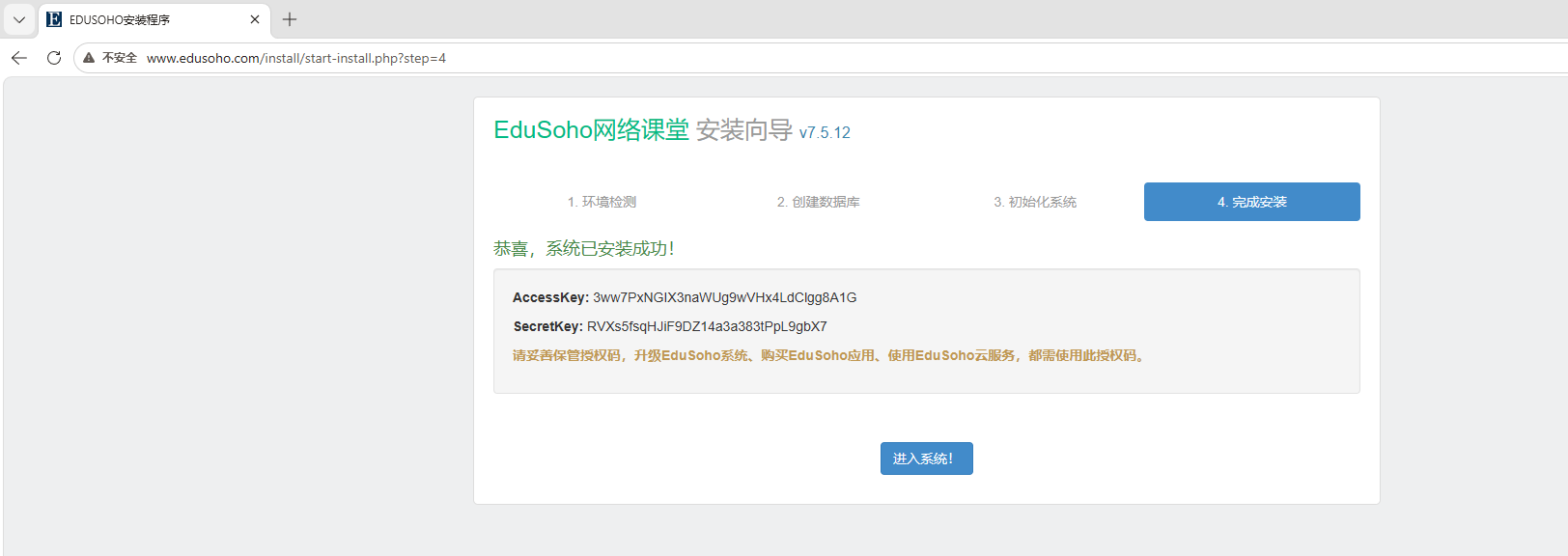The width and height of the screenshot is (1568, 556).
Task: Select step 1. 环境检测
Action: tap(602, 202)
